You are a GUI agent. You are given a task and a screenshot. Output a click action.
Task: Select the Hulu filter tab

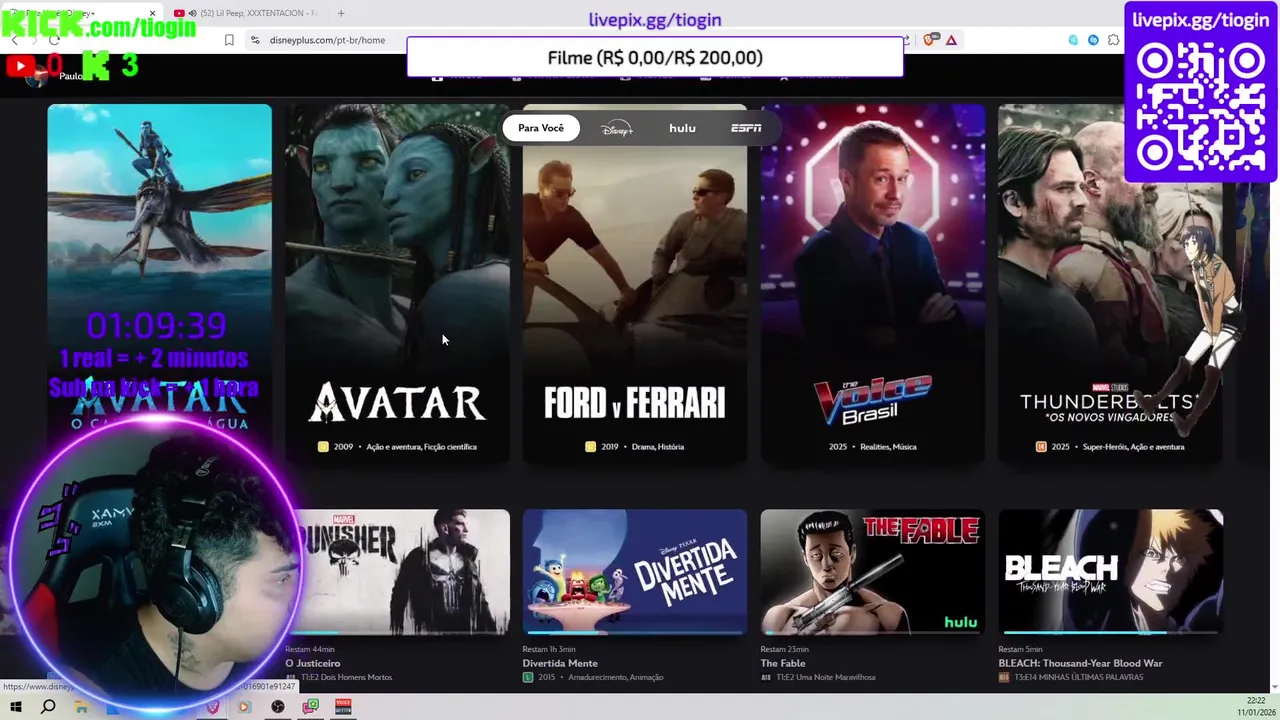(682, 128)
